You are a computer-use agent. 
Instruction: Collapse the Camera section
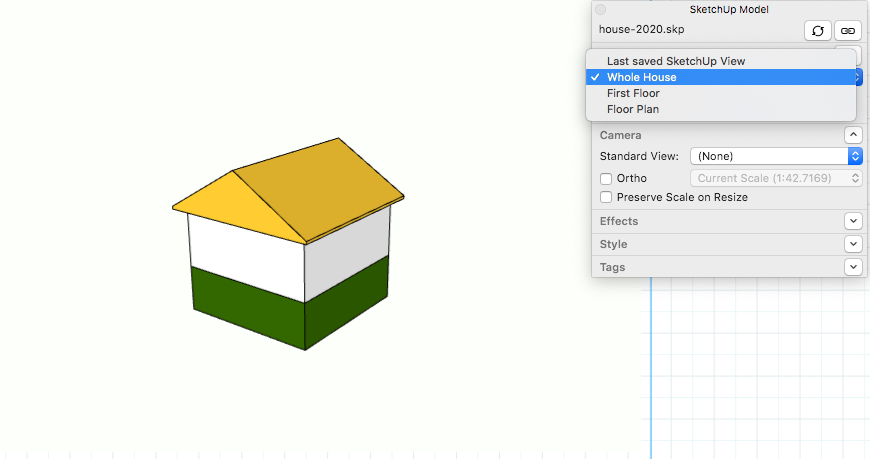coord(853,135)
